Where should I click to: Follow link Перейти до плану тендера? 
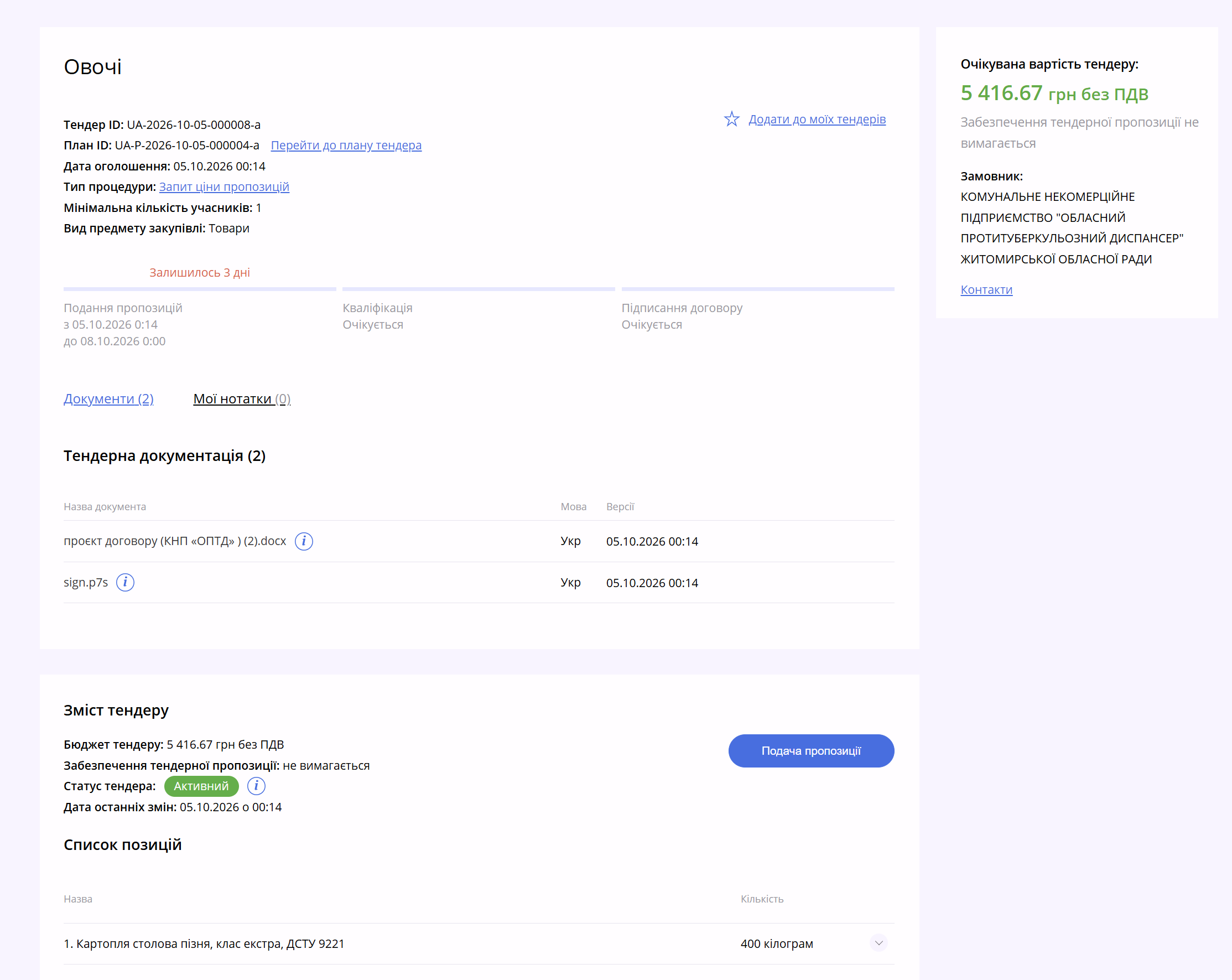pyautogui.click(x=346, y=145)
